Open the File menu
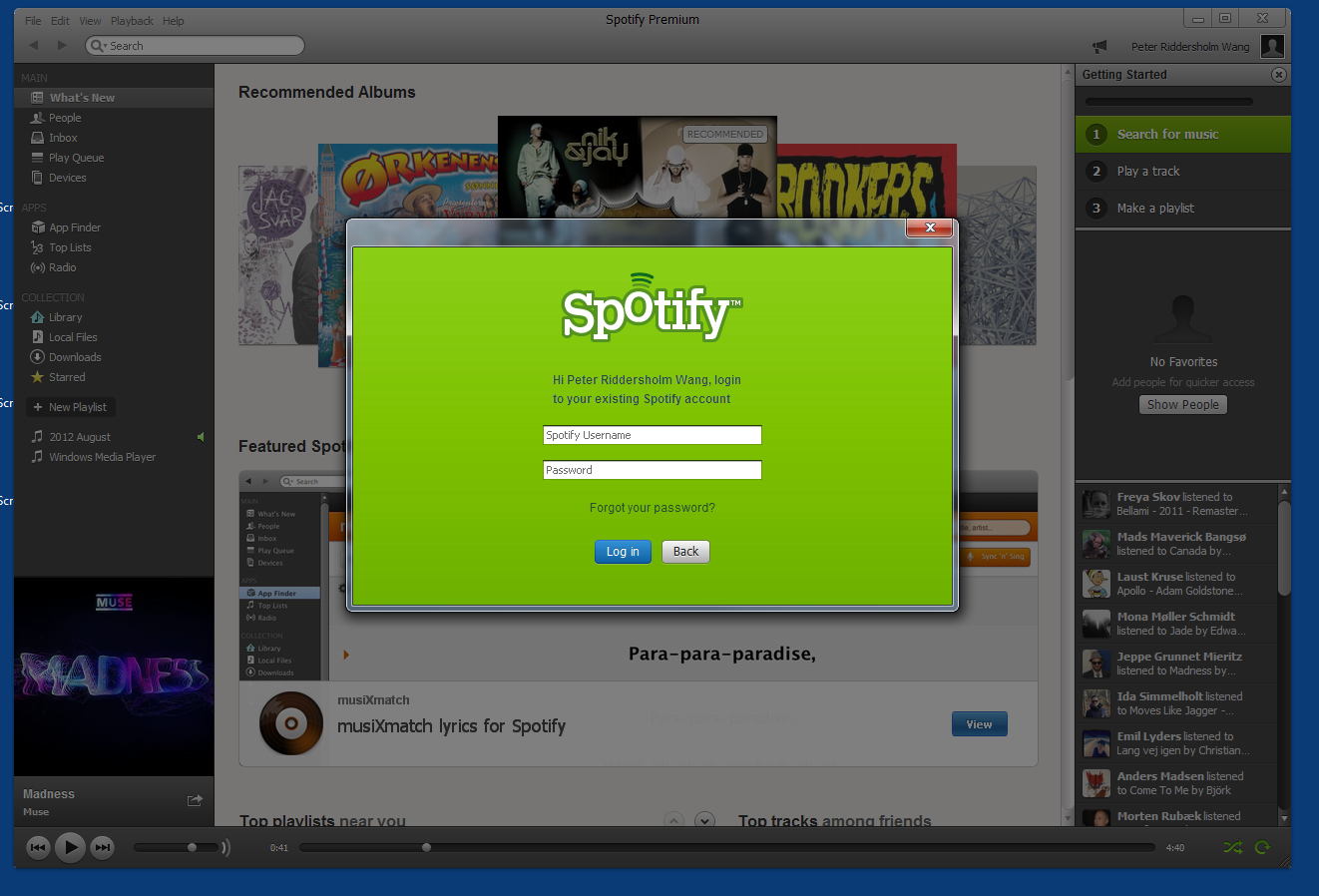1319x896 pixels. click(x=33, y=21)
